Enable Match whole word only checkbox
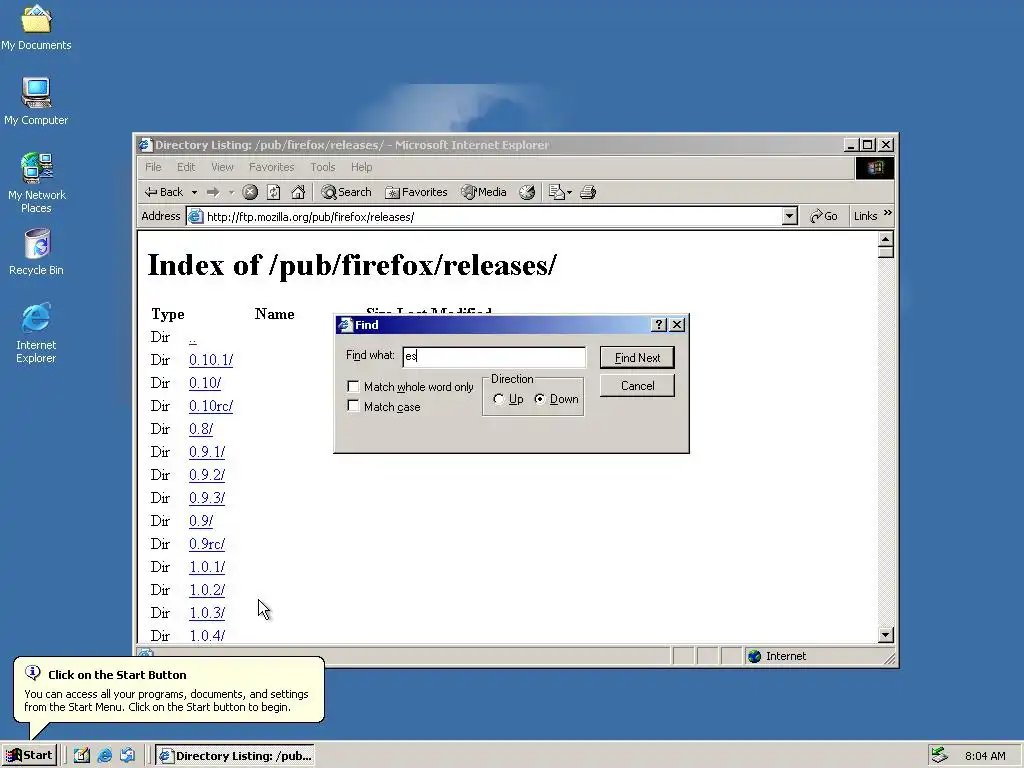The height and width of the screenshot is (768, 1024). pyautogui.click(x=353, y=387)
